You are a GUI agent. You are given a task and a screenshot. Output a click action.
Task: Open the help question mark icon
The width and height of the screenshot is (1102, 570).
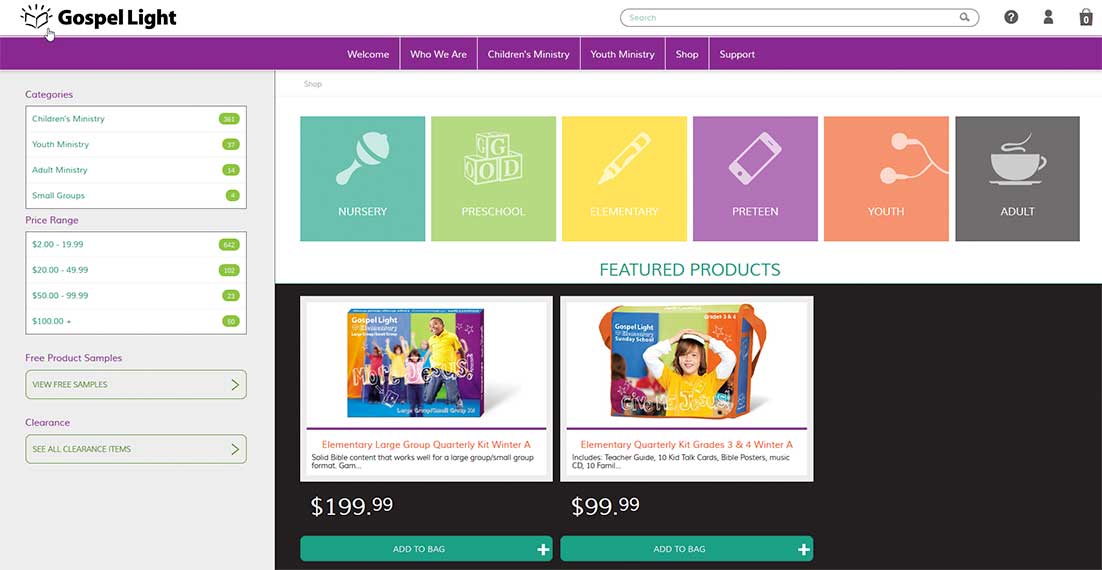[x=1011, y=18]
